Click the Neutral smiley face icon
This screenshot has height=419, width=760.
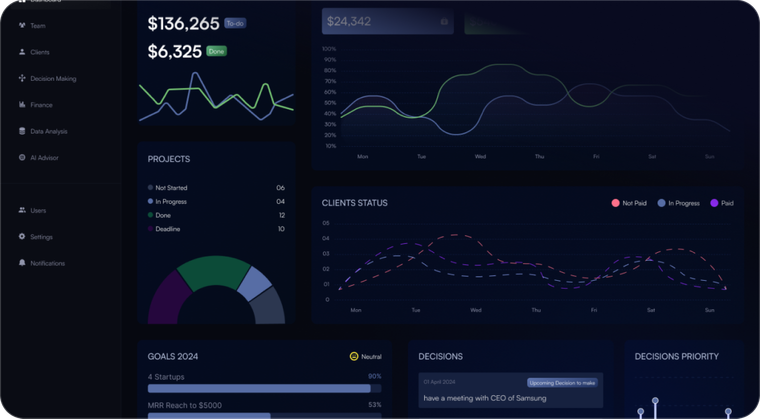[x=354, y=356]
